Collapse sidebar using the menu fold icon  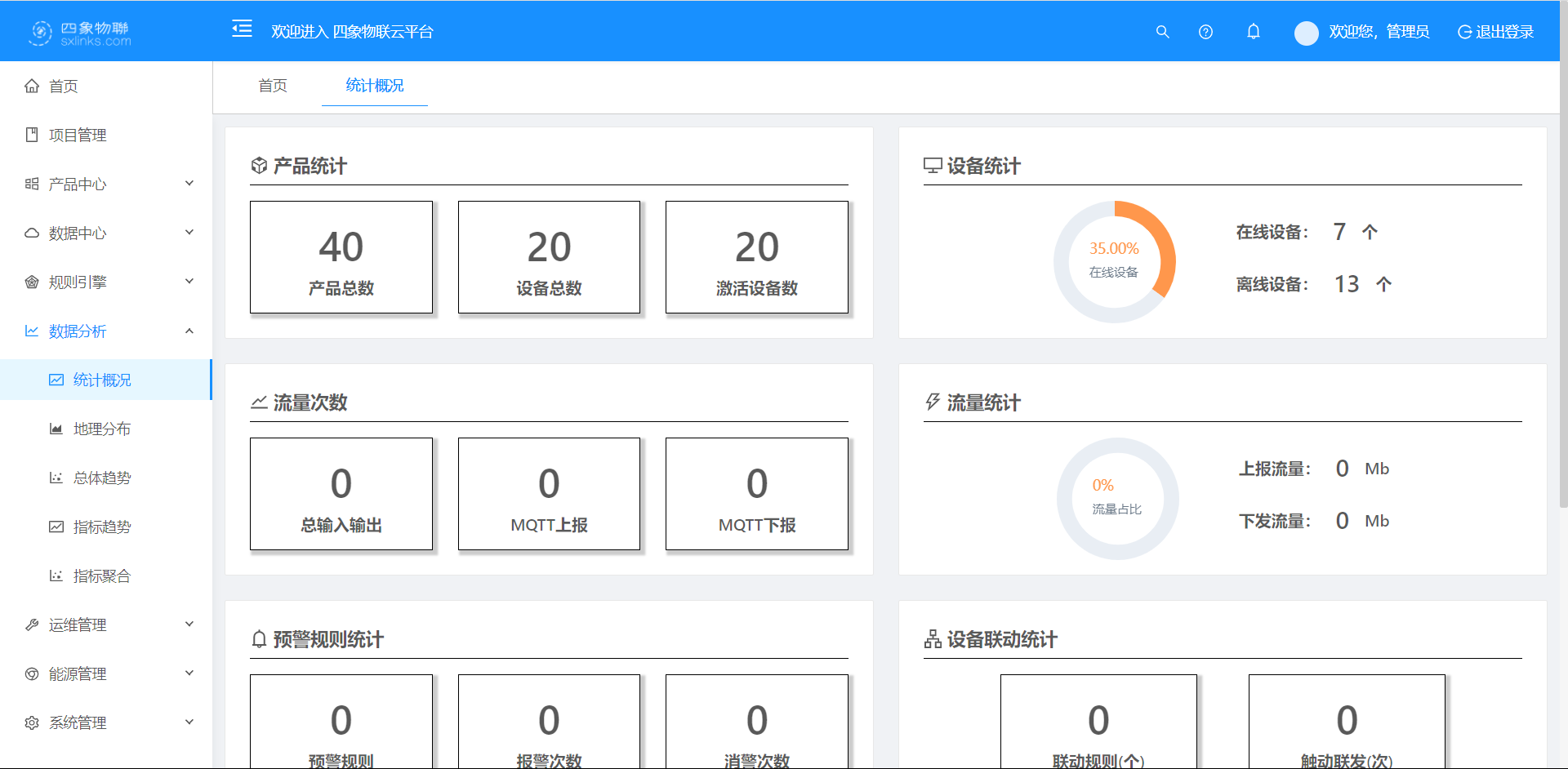point(242,29)
